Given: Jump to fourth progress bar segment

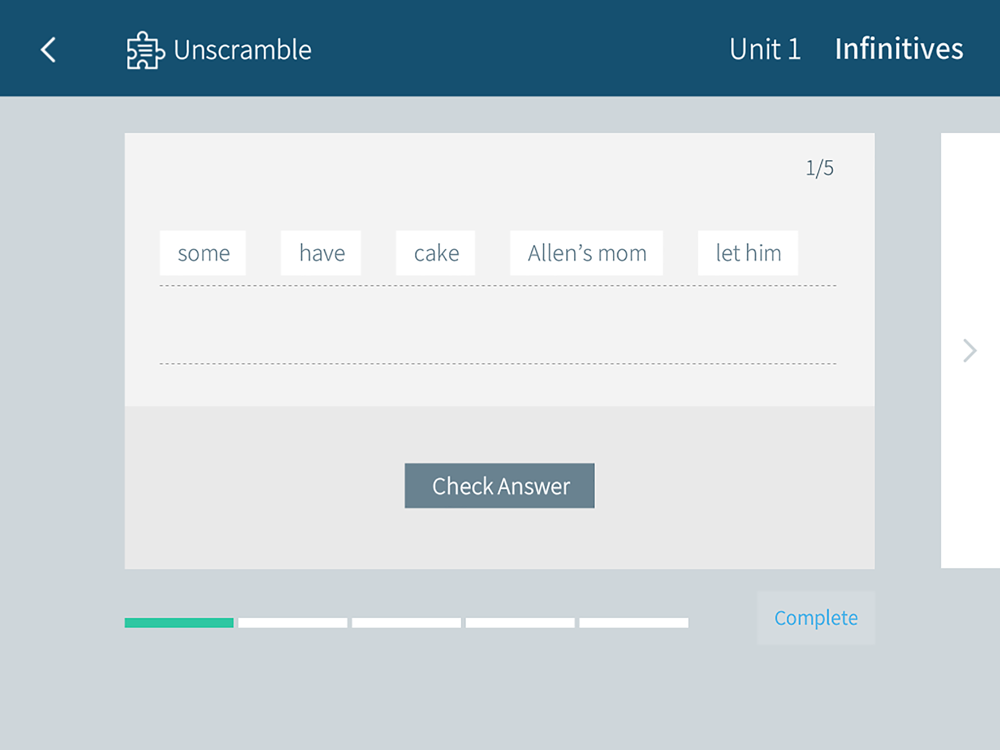Looking at the screenshot, I should pos(520,622).
